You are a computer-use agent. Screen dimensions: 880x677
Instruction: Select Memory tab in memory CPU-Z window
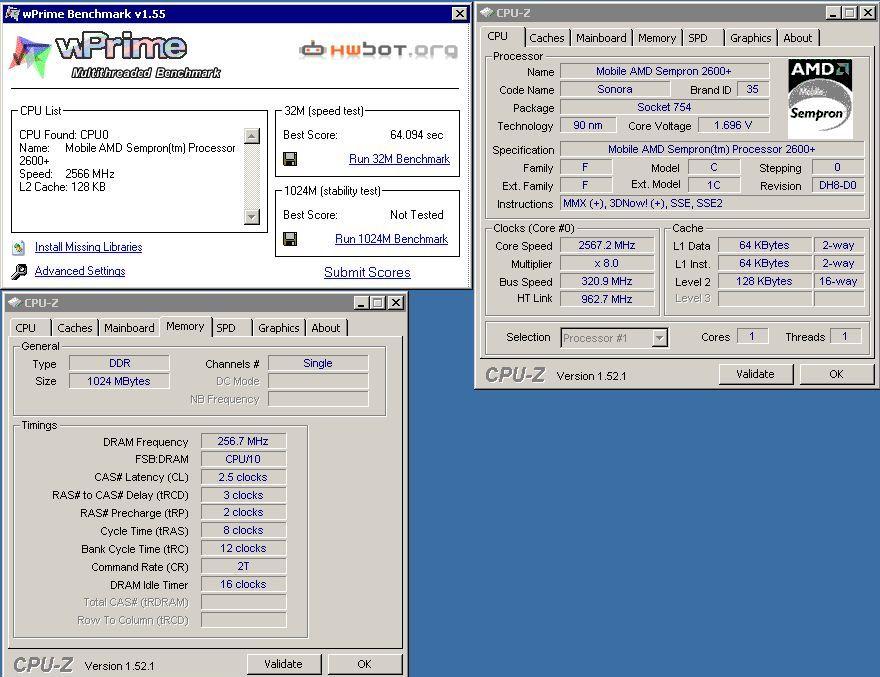pos(185,326)
